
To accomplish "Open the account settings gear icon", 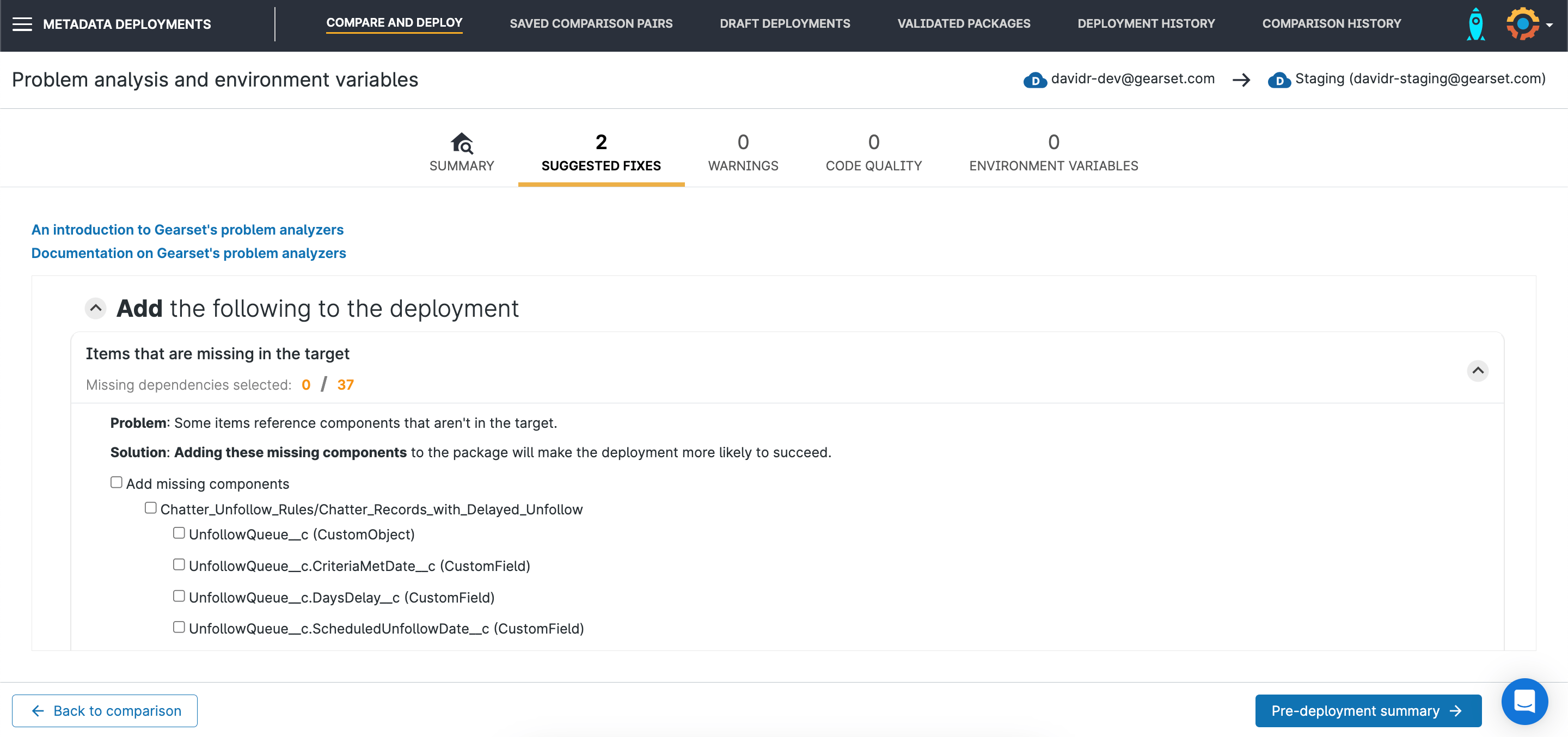I will point(1522,24).
